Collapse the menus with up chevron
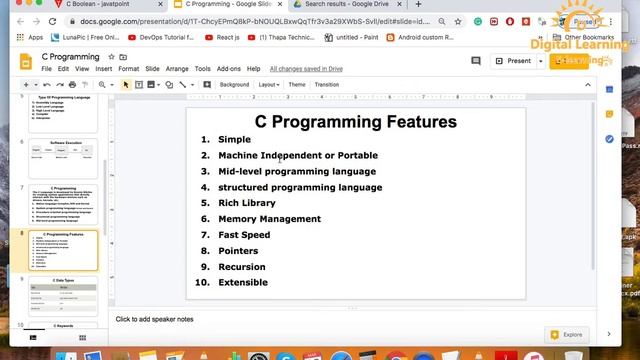The width and height of the screenshot is (640, 360). pyautogui.click(x=588, y=85)
